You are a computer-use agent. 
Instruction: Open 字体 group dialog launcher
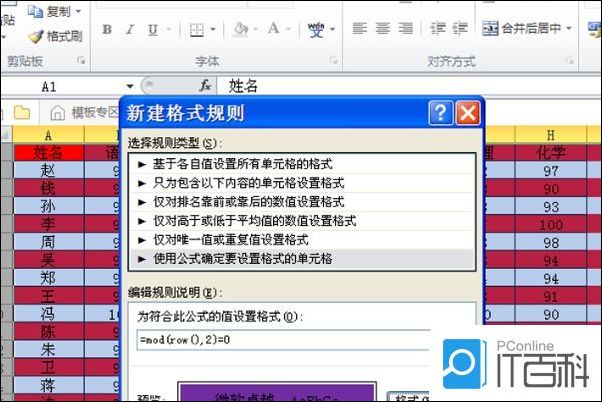(333, 60)
